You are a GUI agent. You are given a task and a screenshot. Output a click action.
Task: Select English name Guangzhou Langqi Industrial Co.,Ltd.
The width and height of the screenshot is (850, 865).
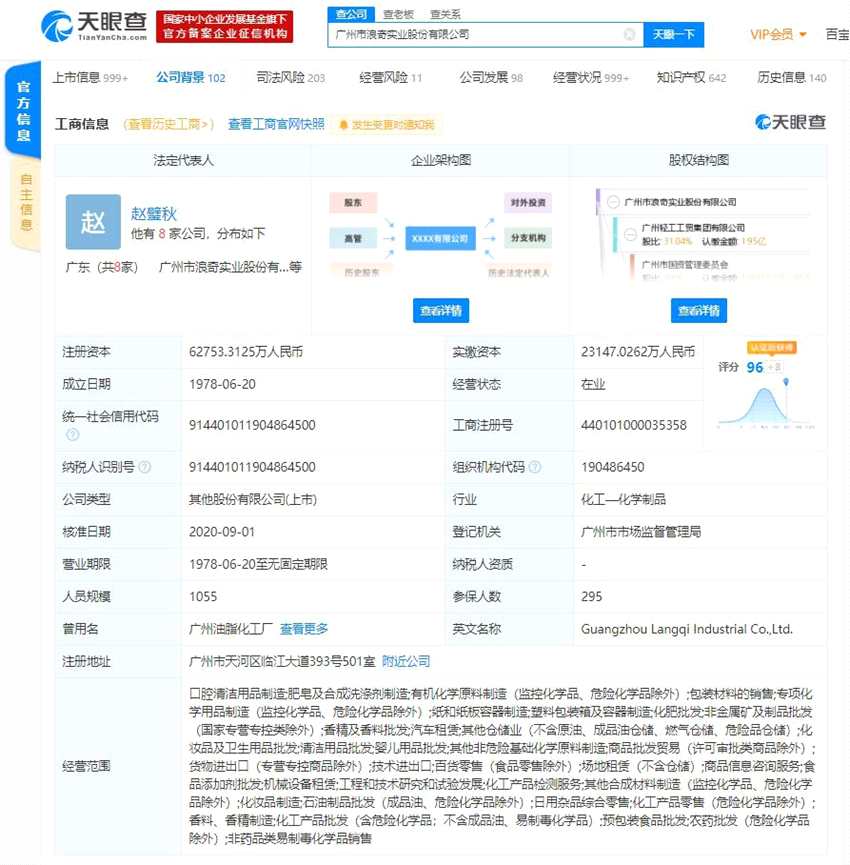(x=687, y=629)
